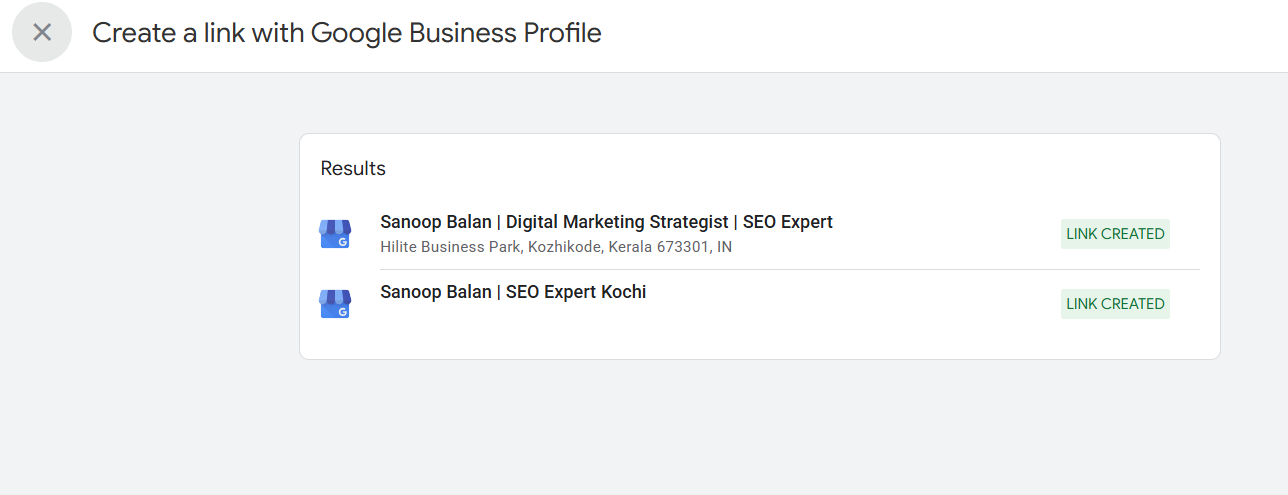Select the Kozhikode result row
Viewport: 1288px width, 495px height.
[760, 234]
